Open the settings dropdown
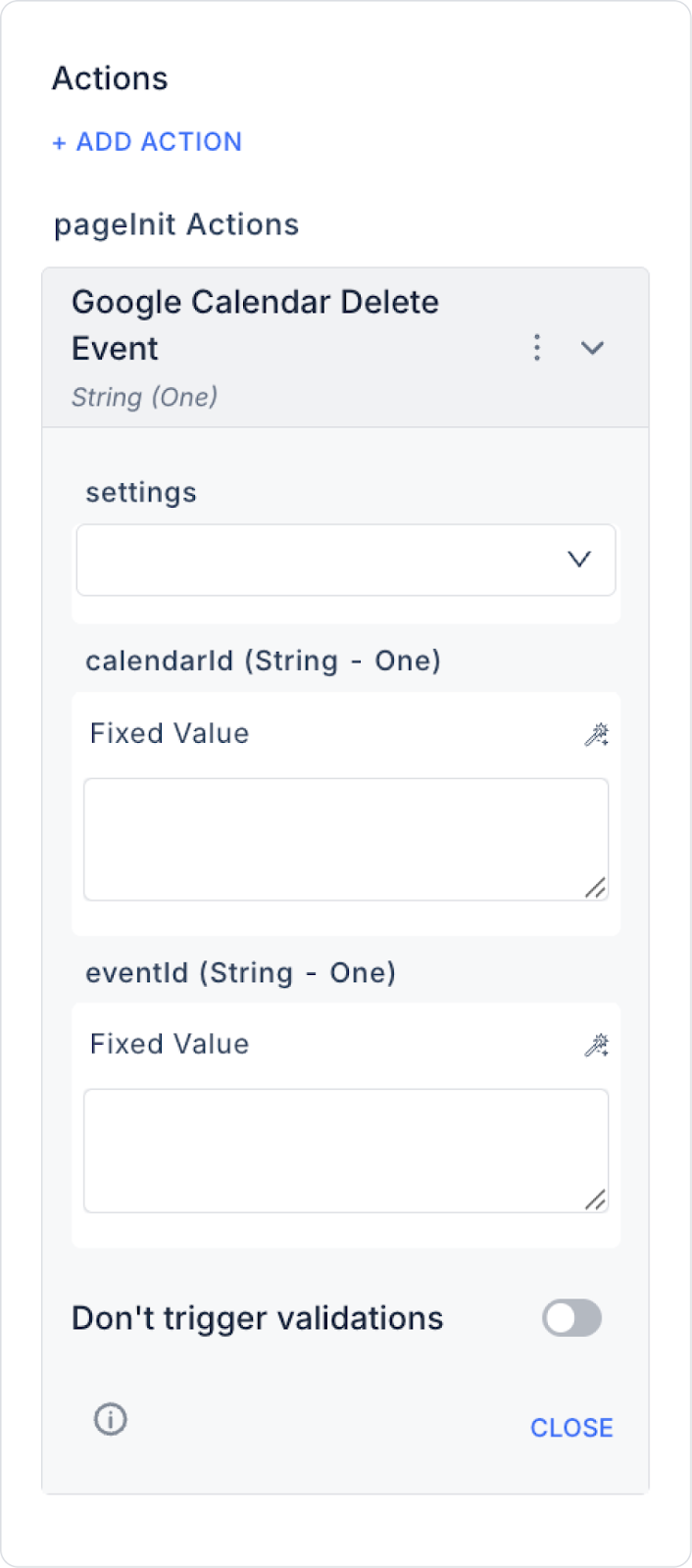Image resolution: width=692 pixels, height=1568 pixels. [346, 560]
